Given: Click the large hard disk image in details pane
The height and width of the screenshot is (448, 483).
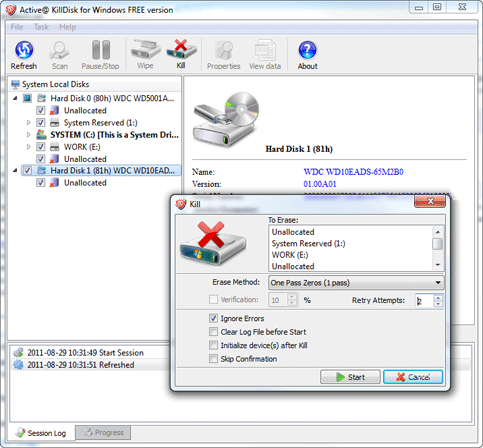Looking at the screenshot, I should click(x=226, y=119).
